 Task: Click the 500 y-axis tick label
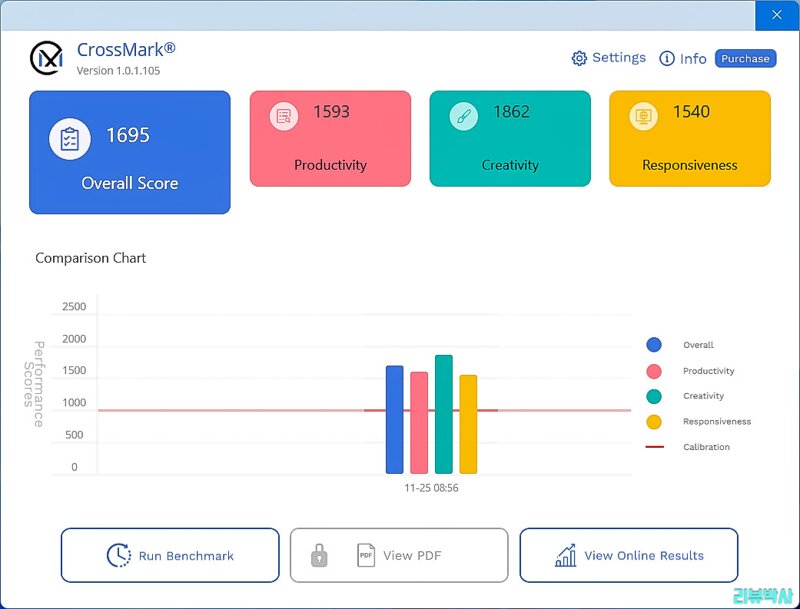[x=74, y=435]
